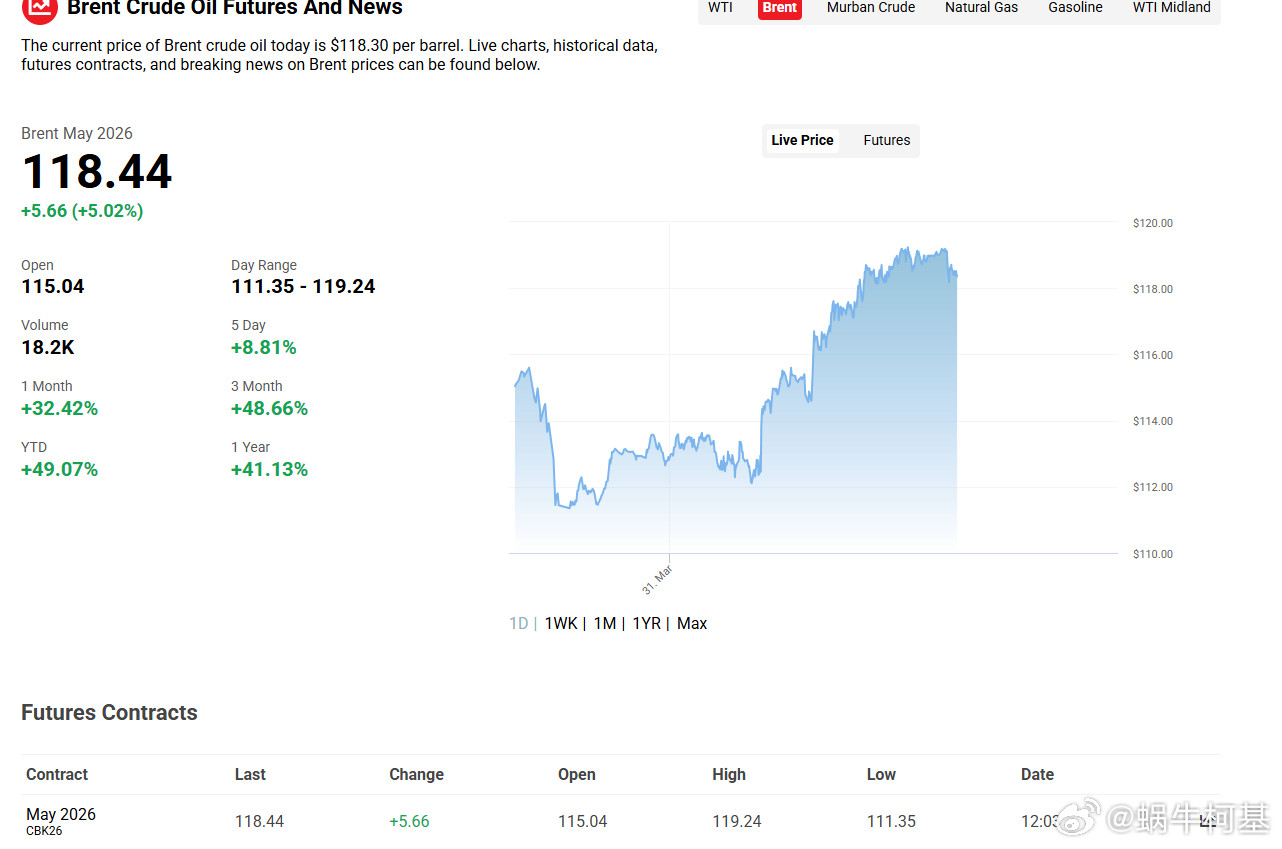
Task: Select the highlighted Brent tab
Action: (x=779, y=8)
